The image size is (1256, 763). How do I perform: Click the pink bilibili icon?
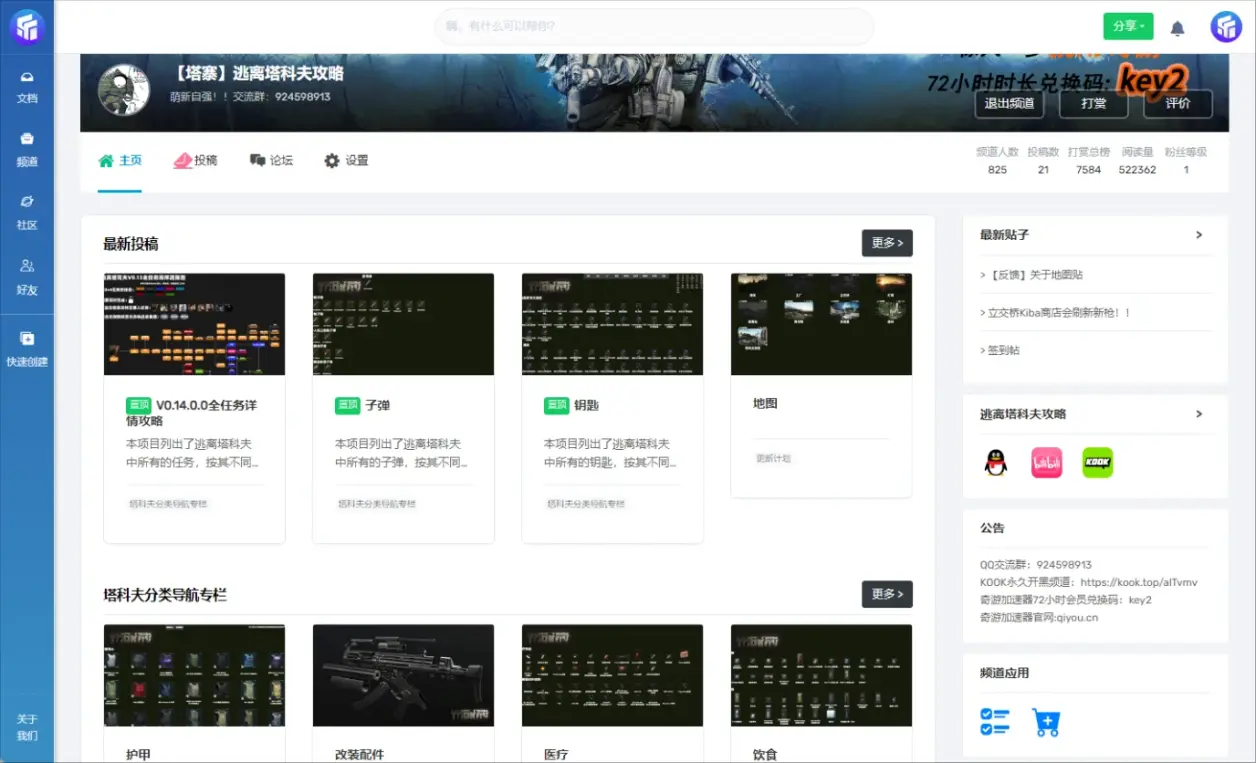1047,462
